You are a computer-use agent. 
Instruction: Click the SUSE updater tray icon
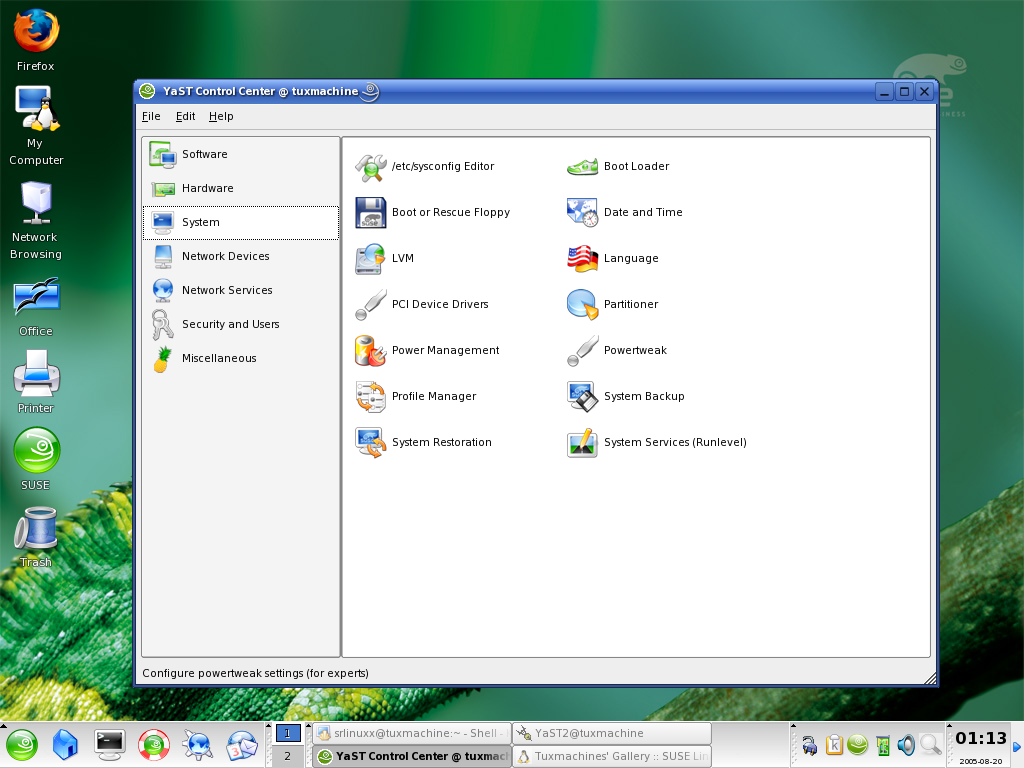click(857, 744)
